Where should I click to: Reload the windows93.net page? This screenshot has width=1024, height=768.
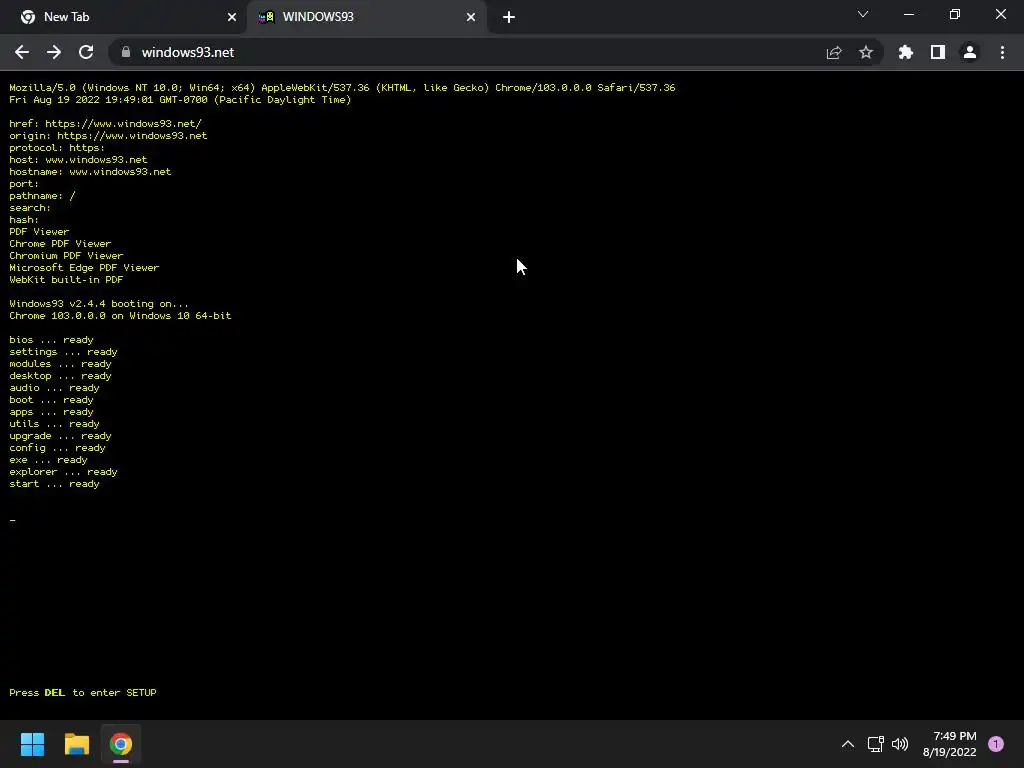click(86, 52)
